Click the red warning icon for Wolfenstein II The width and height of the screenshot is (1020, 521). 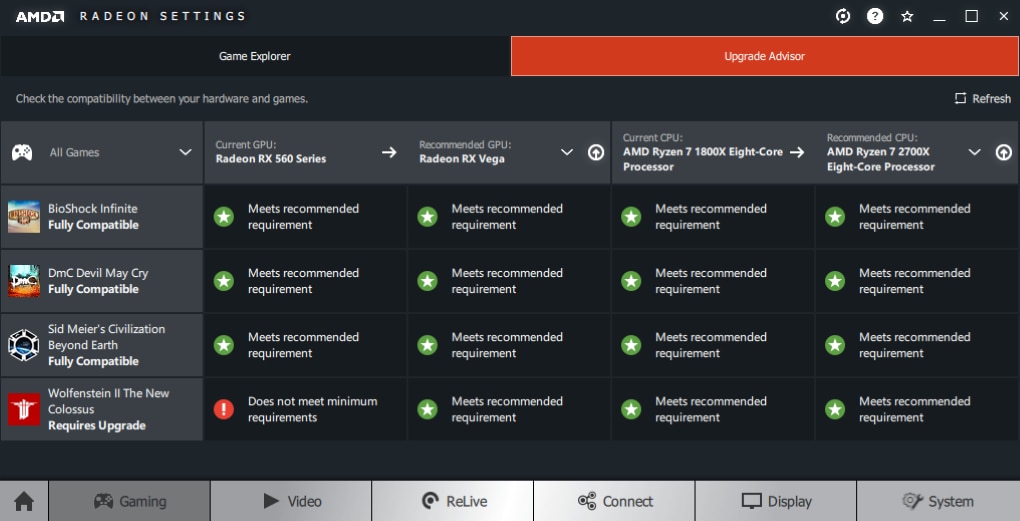coord(224,409)
